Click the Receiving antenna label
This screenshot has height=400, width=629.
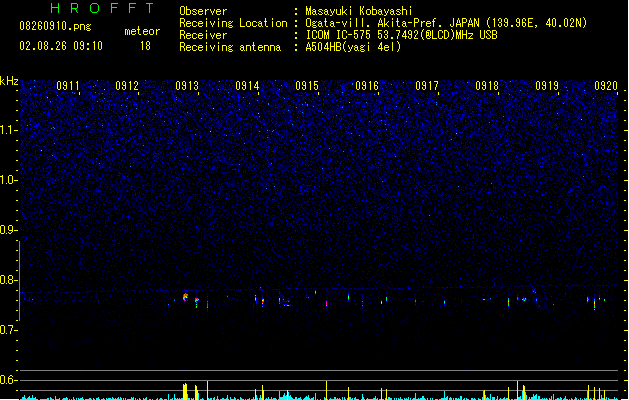[x=230, y=47]
